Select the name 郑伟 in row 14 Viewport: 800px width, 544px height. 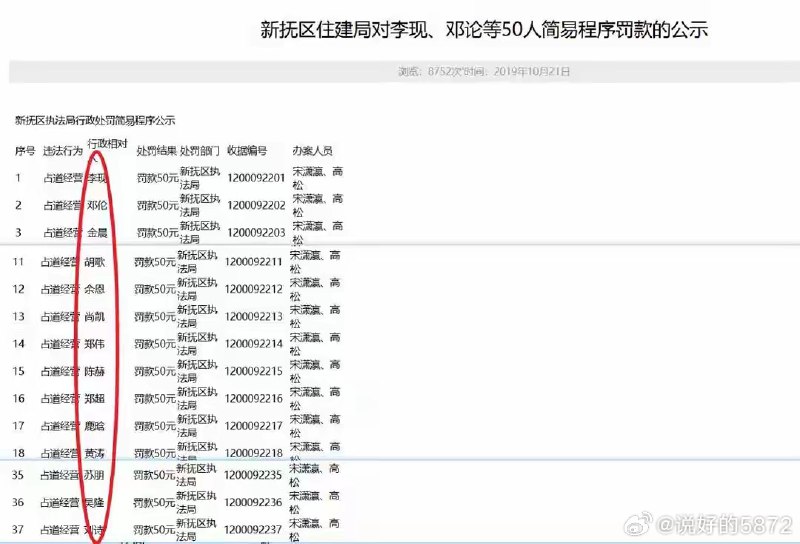coord(94,344)
